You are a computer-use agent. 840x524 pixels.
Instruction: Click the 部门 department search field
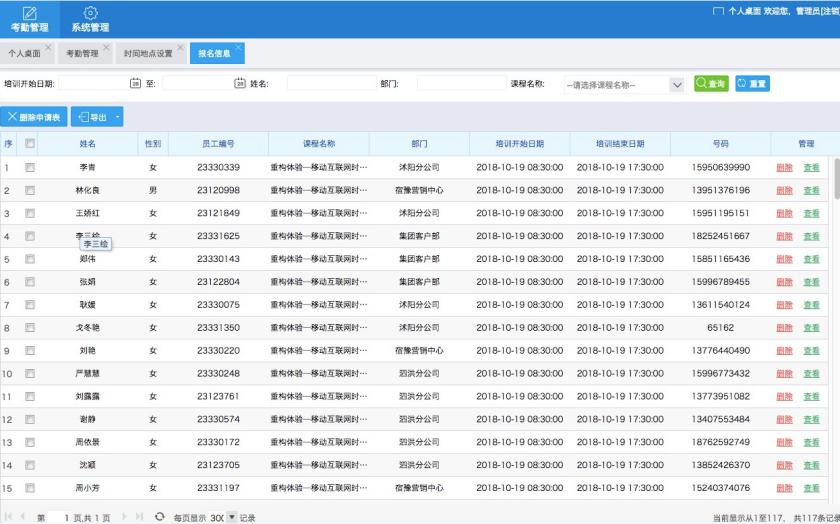(461, 83)
